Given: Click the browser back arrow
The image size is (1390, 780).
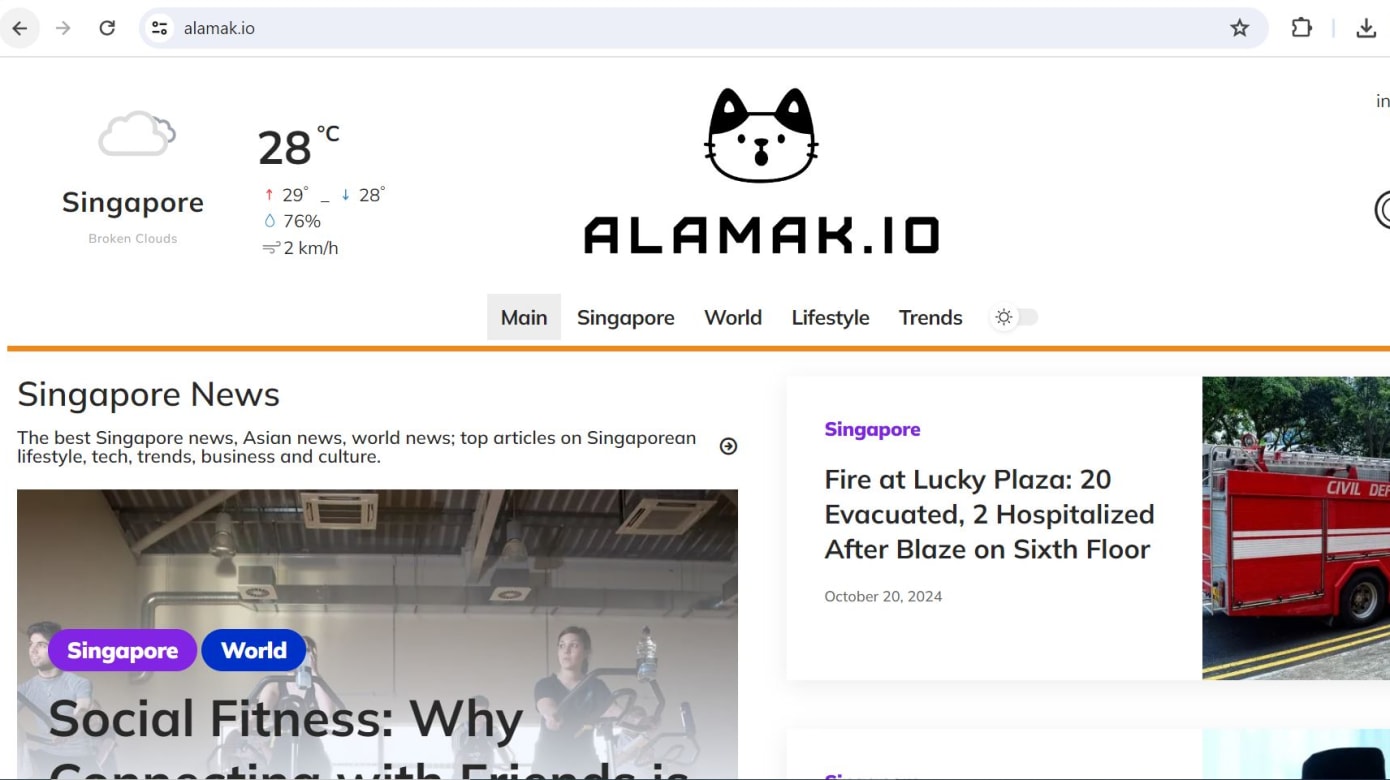Looking at the screenshot, I should [x=19, y=28].
